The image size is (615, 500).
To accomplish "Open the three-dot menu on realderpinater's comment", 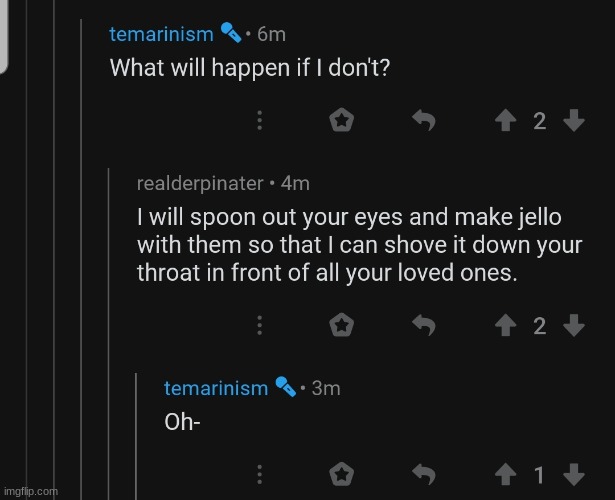I will coord(259,325).
